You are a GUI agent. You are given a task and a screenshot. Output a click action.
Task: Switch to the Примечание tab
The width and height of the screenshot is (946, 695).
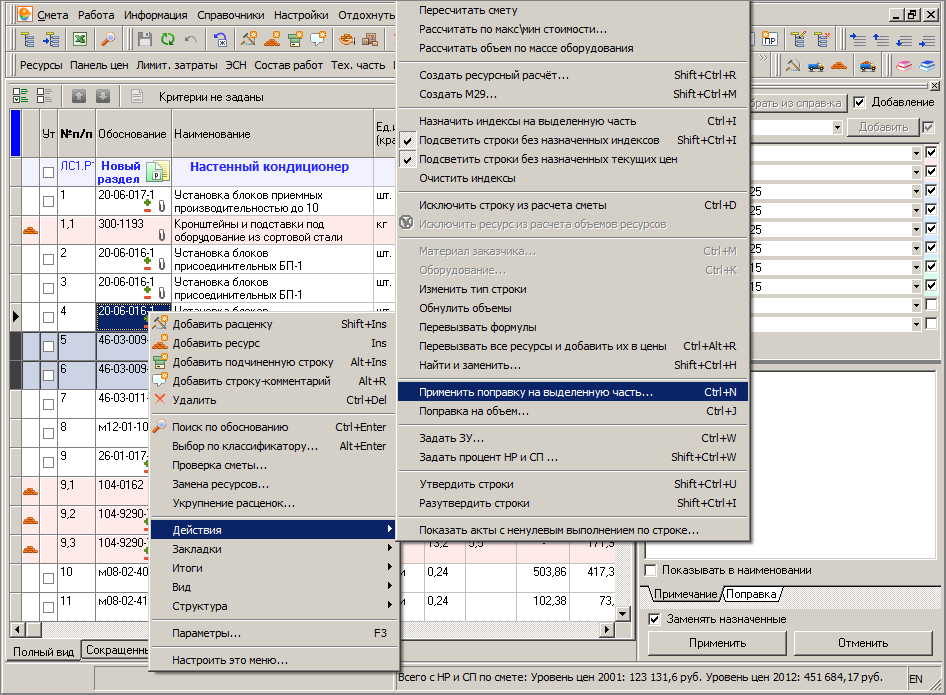[x=685, y=594]
